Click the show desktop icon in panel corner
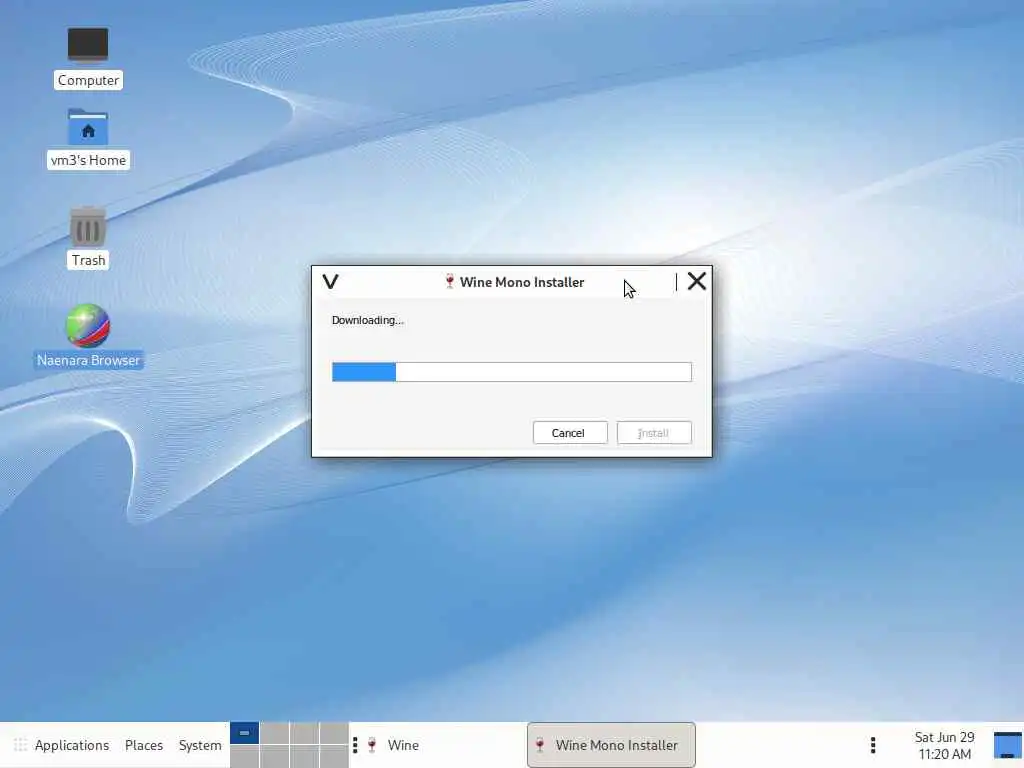 (1008, 745)
